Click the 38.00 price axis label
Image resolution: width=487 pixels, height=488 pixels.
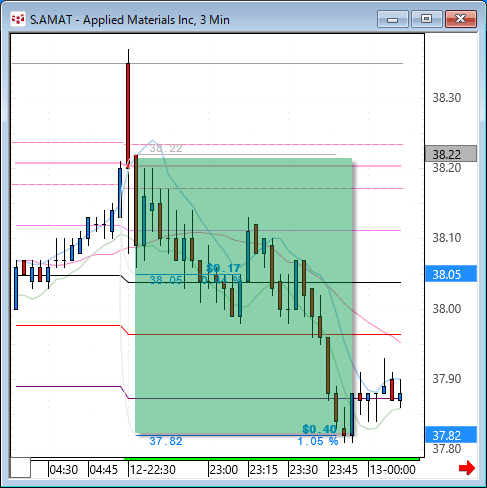coord(447,308)
